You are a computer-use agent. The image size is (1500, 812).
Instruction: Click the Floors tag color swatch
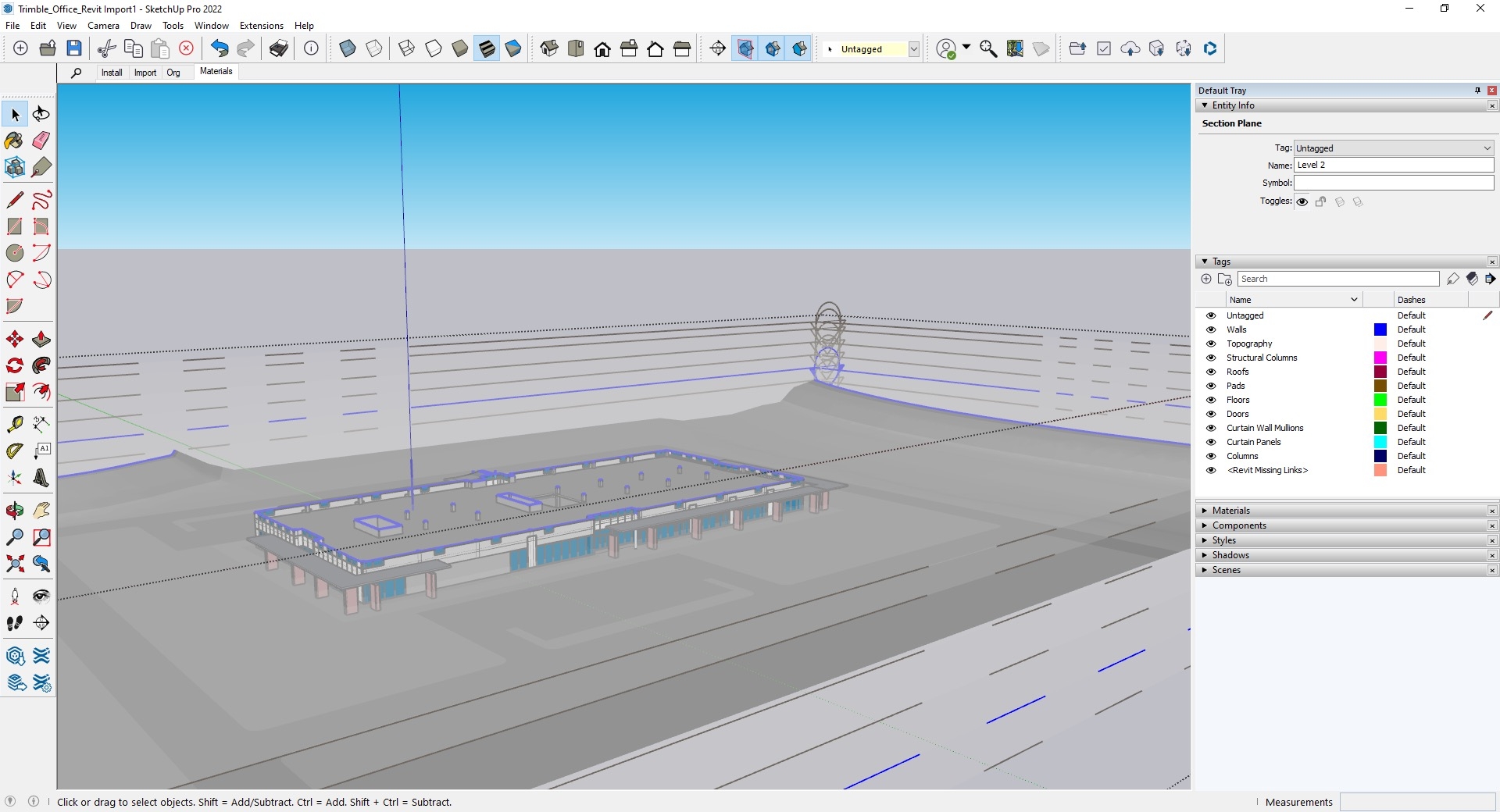[x=1380, y=400]
